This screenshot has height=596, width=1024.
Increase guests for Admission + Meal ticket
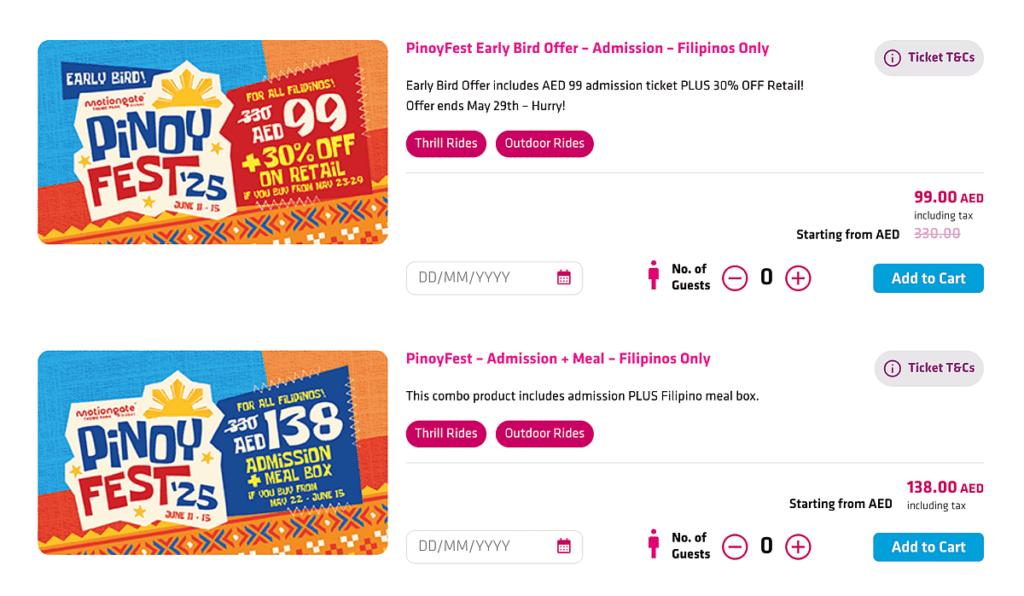pyautogui.click(x=798, y=546)
